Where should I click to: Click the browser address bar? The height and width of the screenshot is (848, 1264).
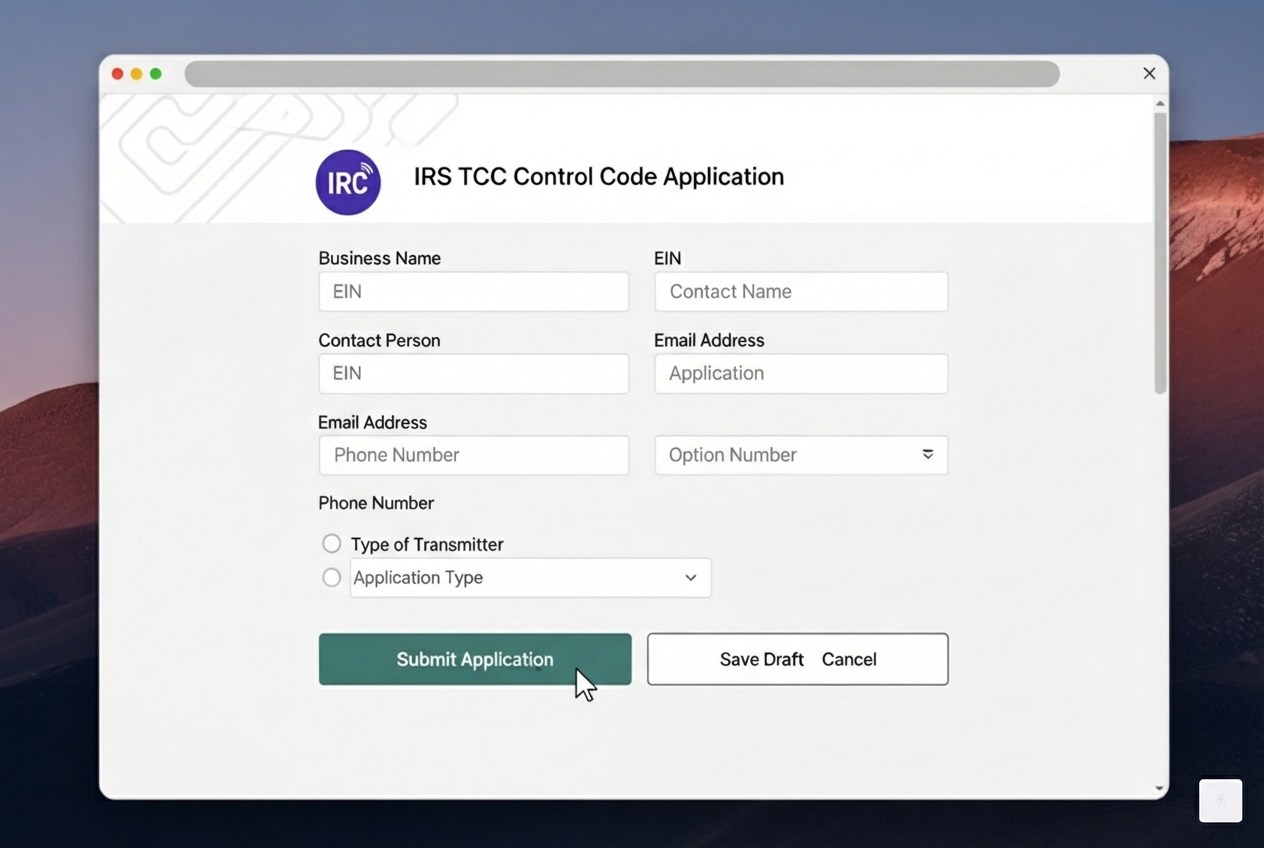(x=622, y=73)
